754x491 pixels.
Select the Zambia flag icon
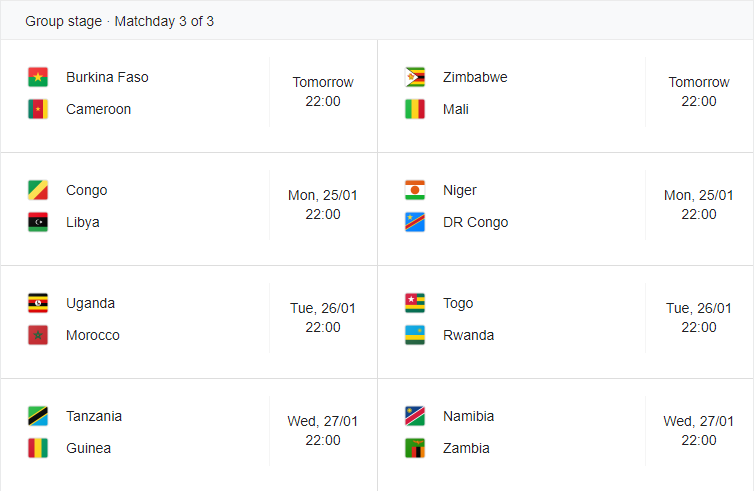[415, 448]
